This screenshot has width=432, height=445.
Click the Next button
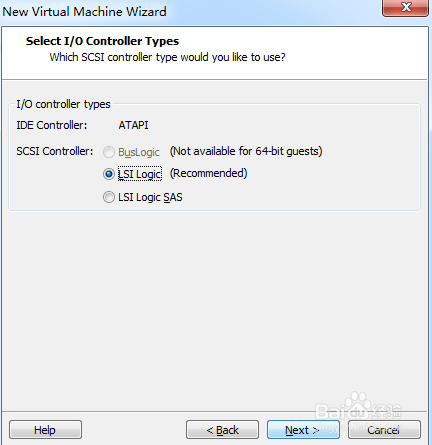coord(303,430)
